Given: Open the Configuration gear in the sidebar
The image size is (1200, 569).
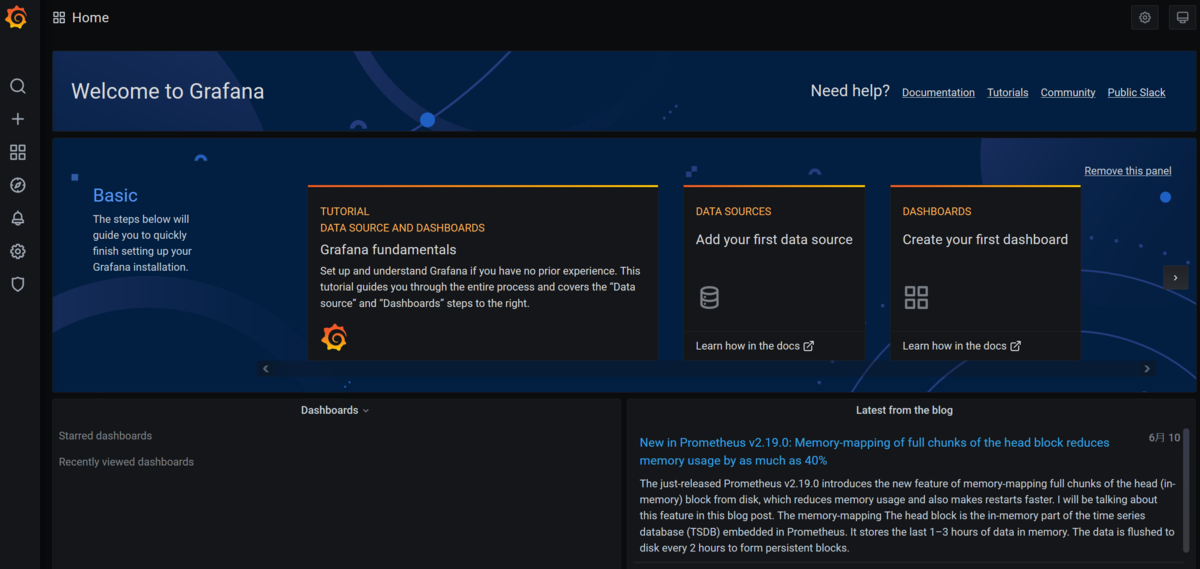Looking at the screenshot, I should 18,251.
